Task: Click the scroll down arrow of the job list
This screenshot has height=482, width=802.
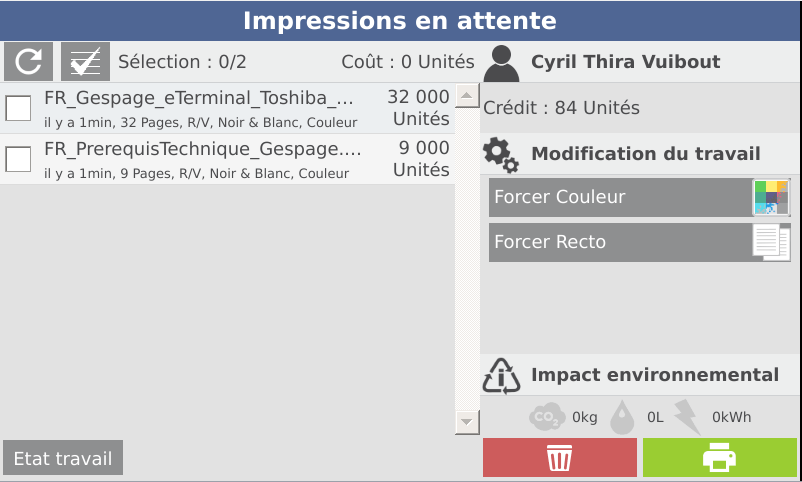Action: pos(466,422)
